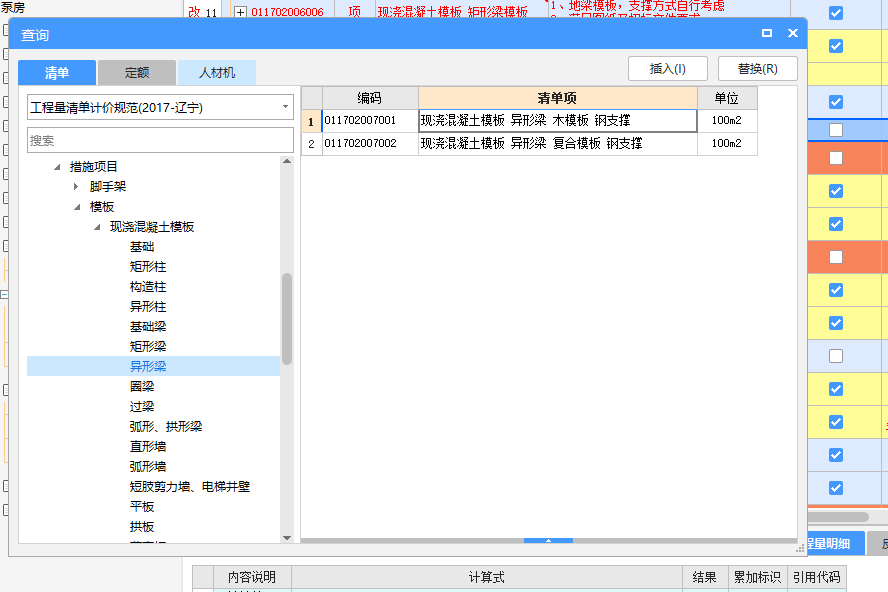
Task: Collapse the 现浇混凝土模板 tree node
Action: click(x=97, y=227)
